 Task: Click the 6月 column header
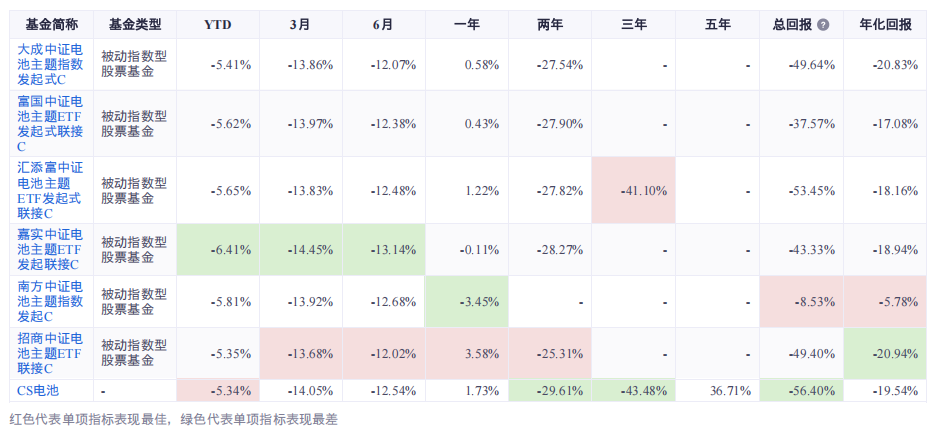[383, 24]
